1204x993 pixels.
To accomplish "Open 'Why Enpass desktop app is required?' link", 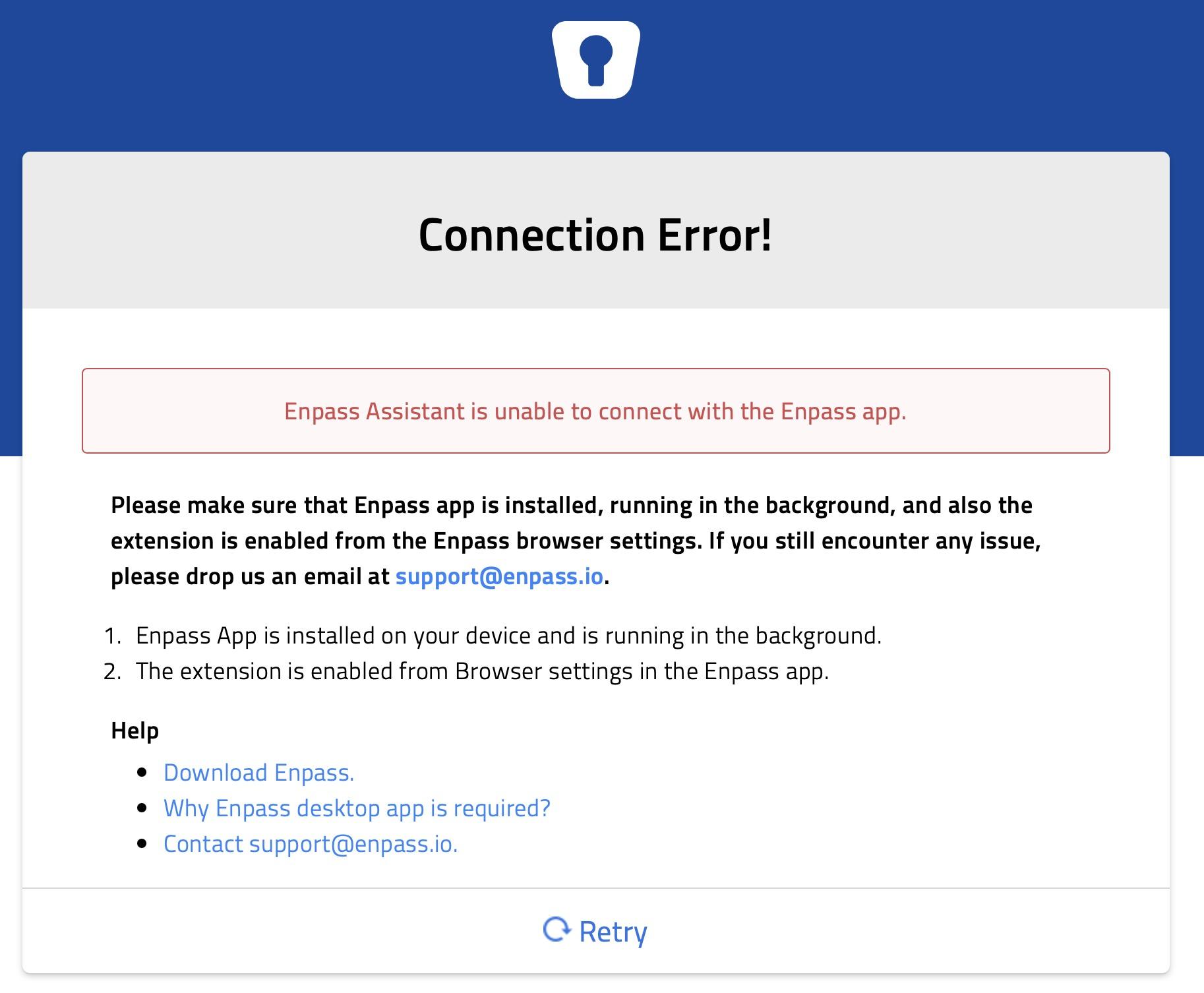I will pyautogui.click(x=357, y=808).
